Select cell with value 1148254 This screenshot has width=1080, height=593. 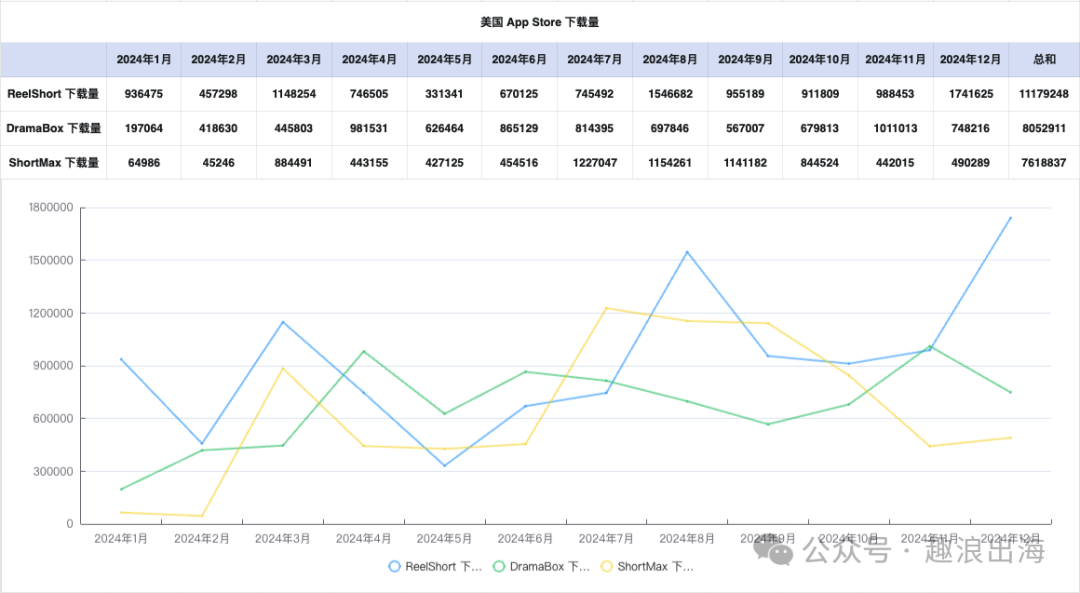[x=294, y=94]
